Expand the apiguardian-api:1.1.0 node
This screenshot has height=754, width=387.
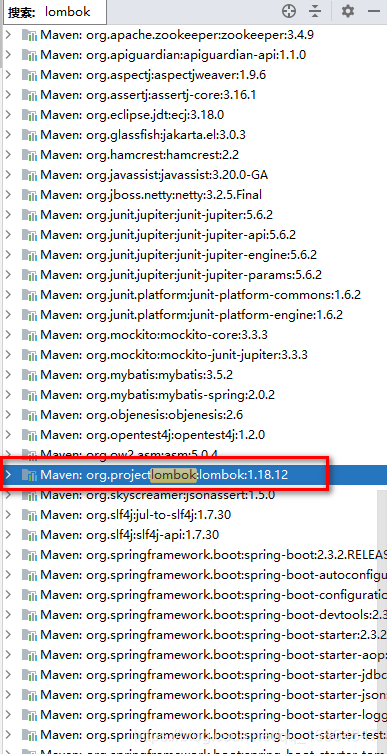pos(8,55)
